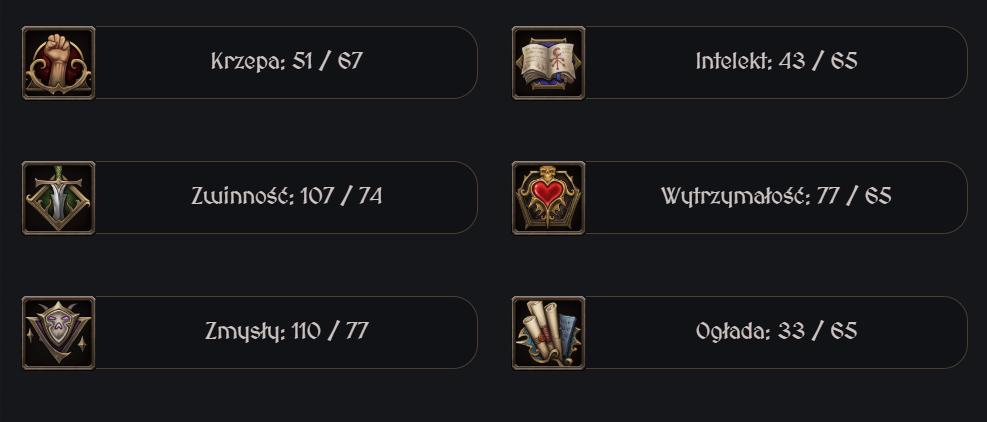Click the raised fist Krzepa icon
The image size is (987, 422).
coord(59,63)
